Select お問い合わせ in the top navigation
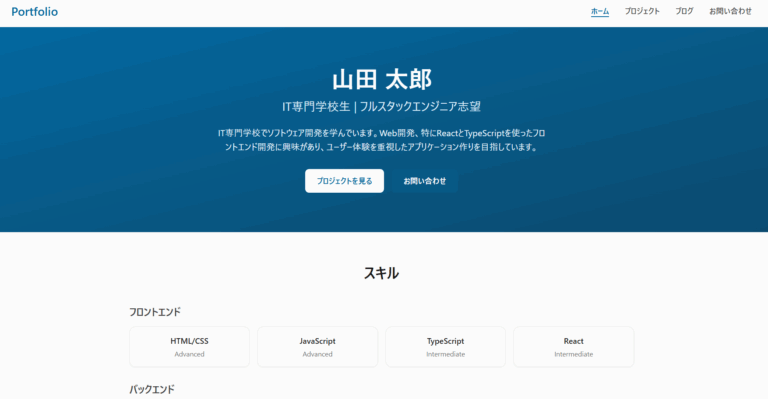Screen dimensions: 768x399 [x=730, y=11]
